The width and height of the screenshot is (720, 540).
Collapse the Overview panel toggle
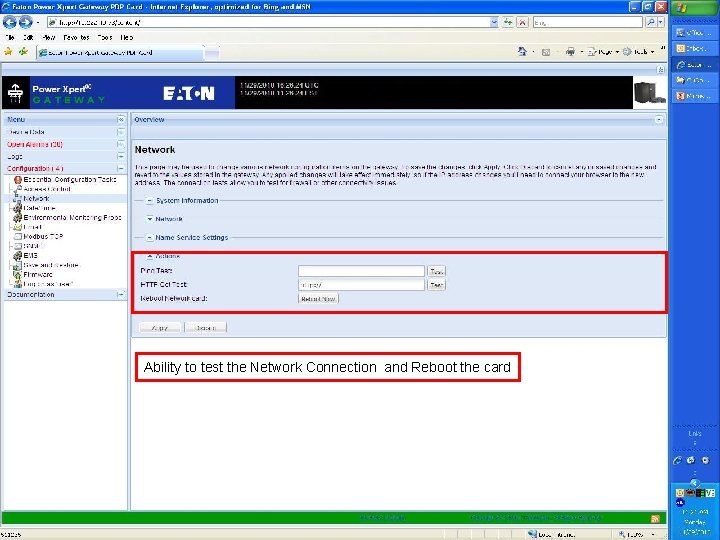659,119
